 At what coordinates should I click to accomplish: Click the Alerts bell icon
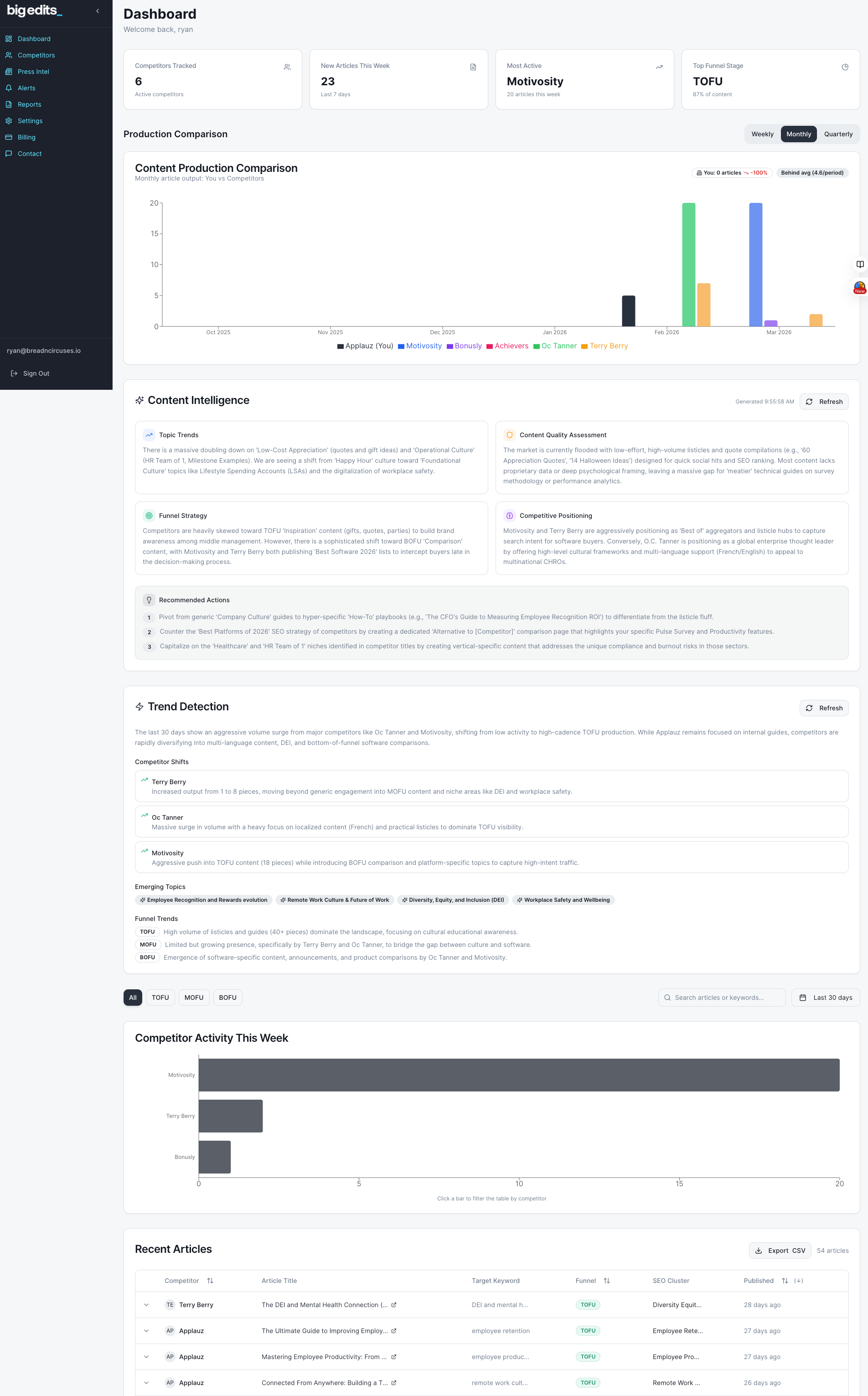(9, 88)
